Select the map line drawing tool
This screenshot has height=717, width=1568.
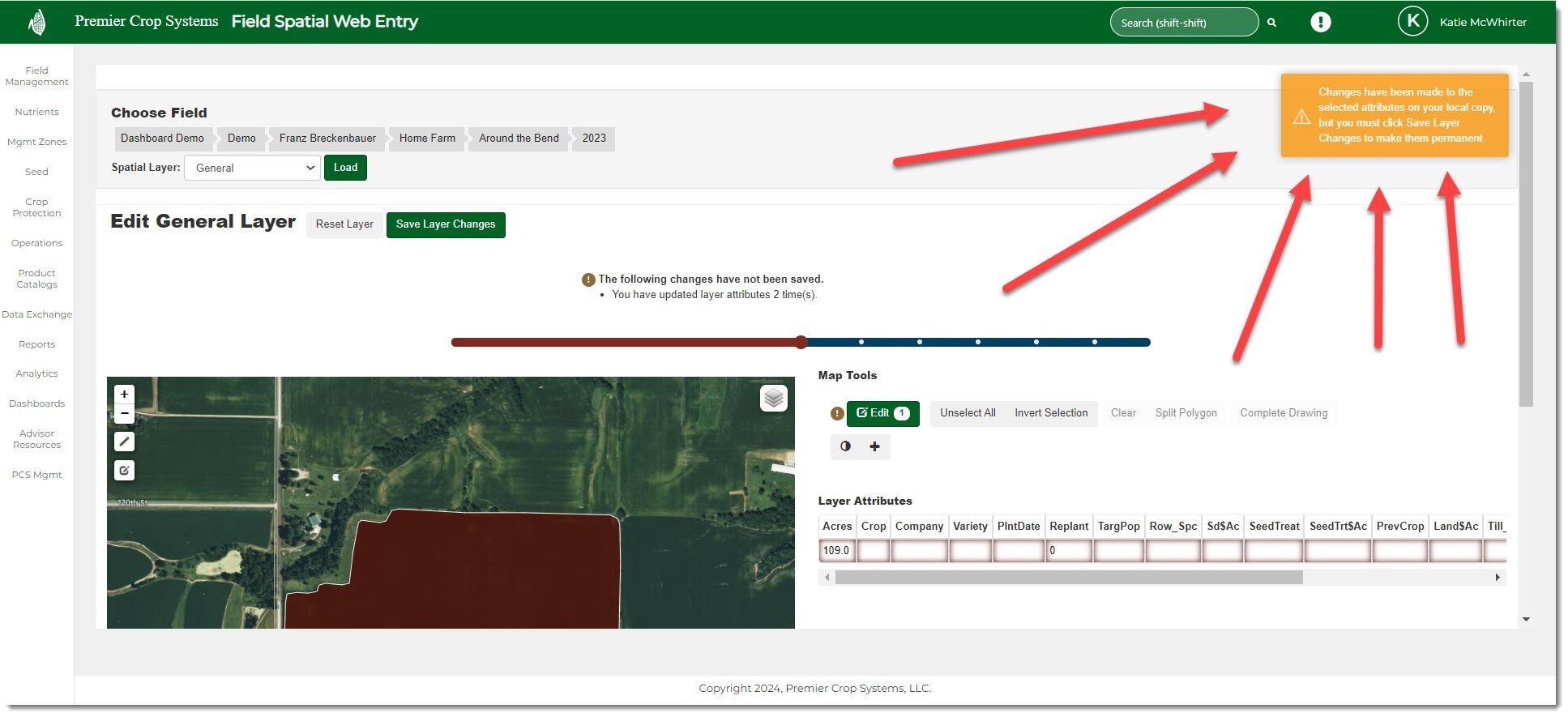pyautogui.click(x=124, y=442)
